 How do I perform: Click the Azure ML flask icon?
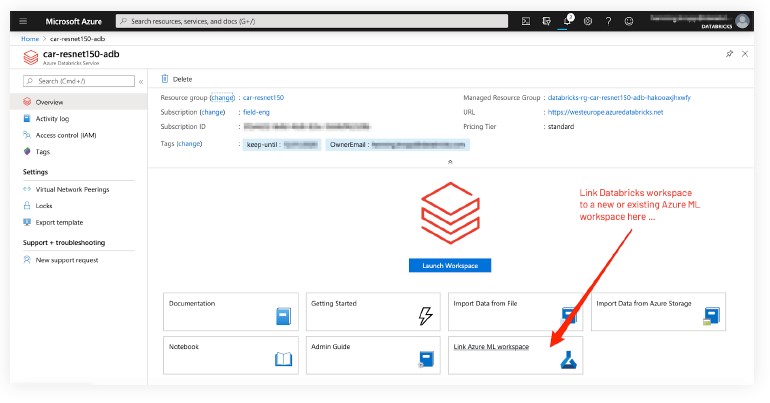pyautogui.click(x=568, y=359)
